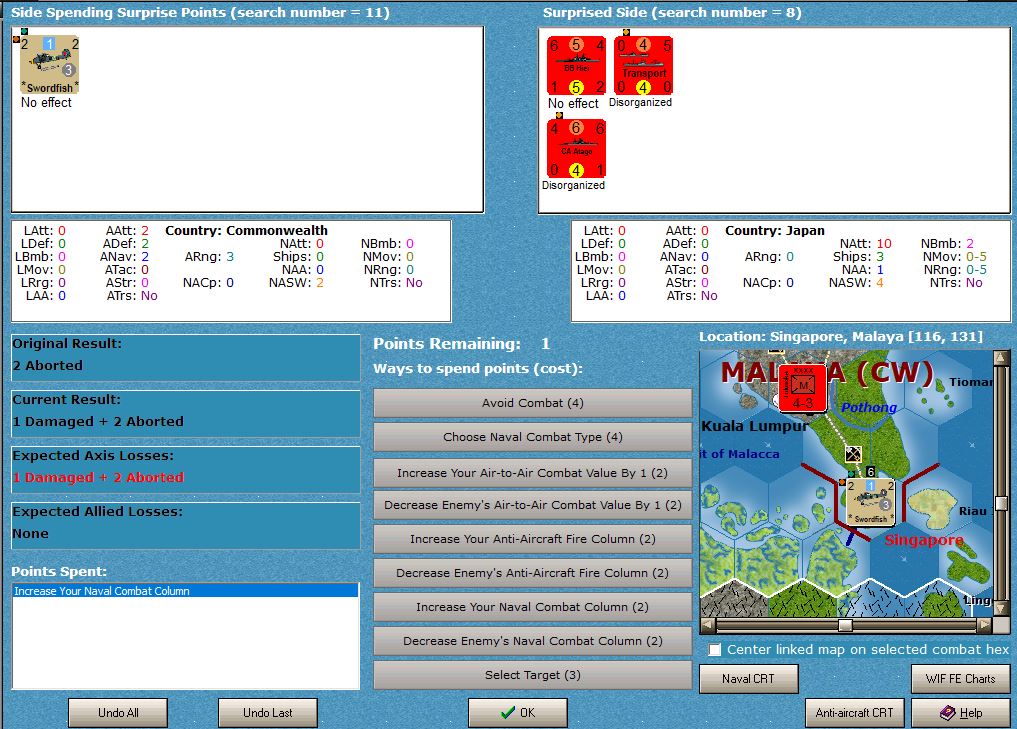Select the 'Increase Your Naval Combat Column' entry in Points Spent

[185, 591]
